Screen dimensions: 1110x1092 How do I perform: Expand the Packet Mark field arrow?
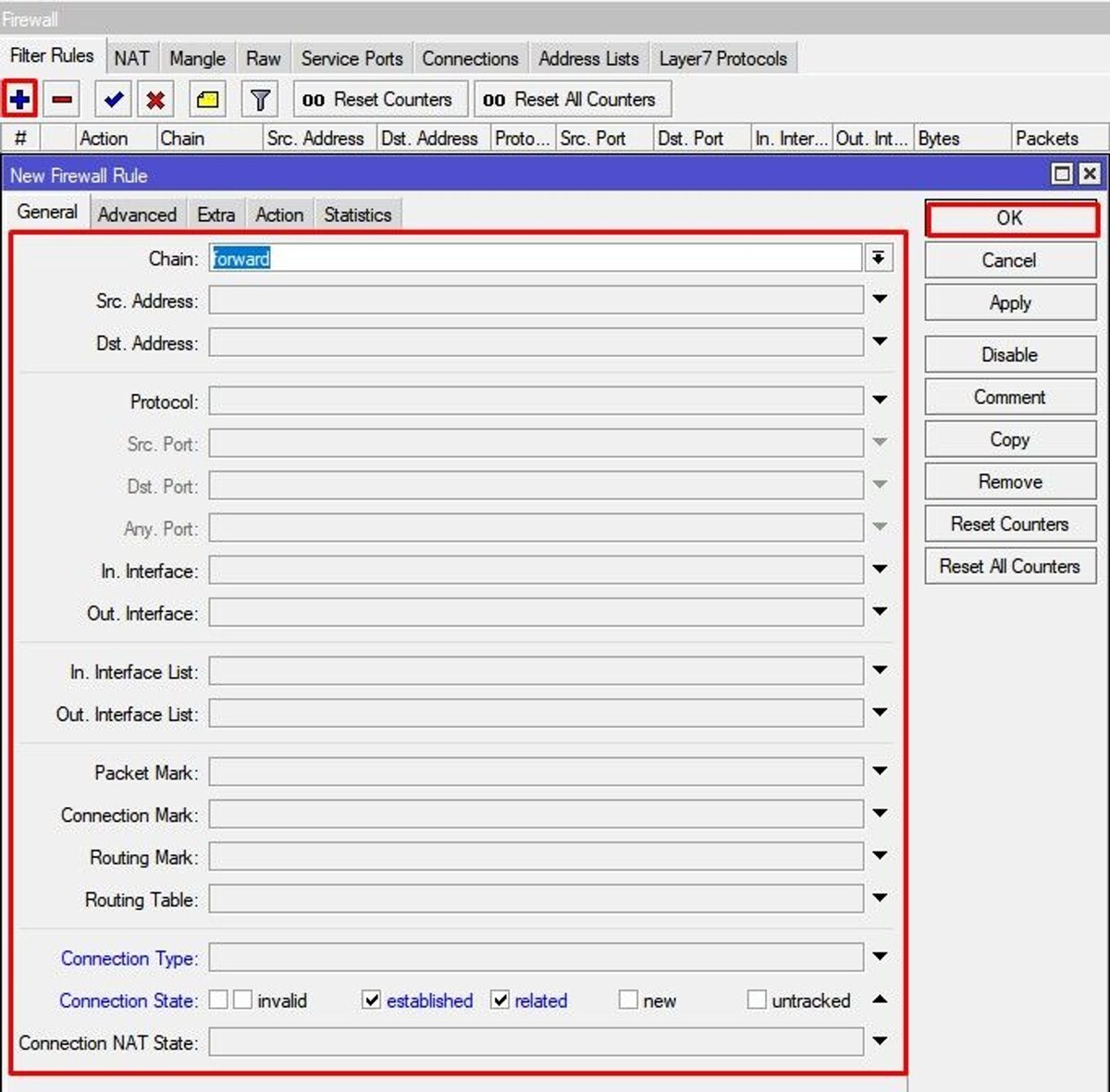pos(880,770)
